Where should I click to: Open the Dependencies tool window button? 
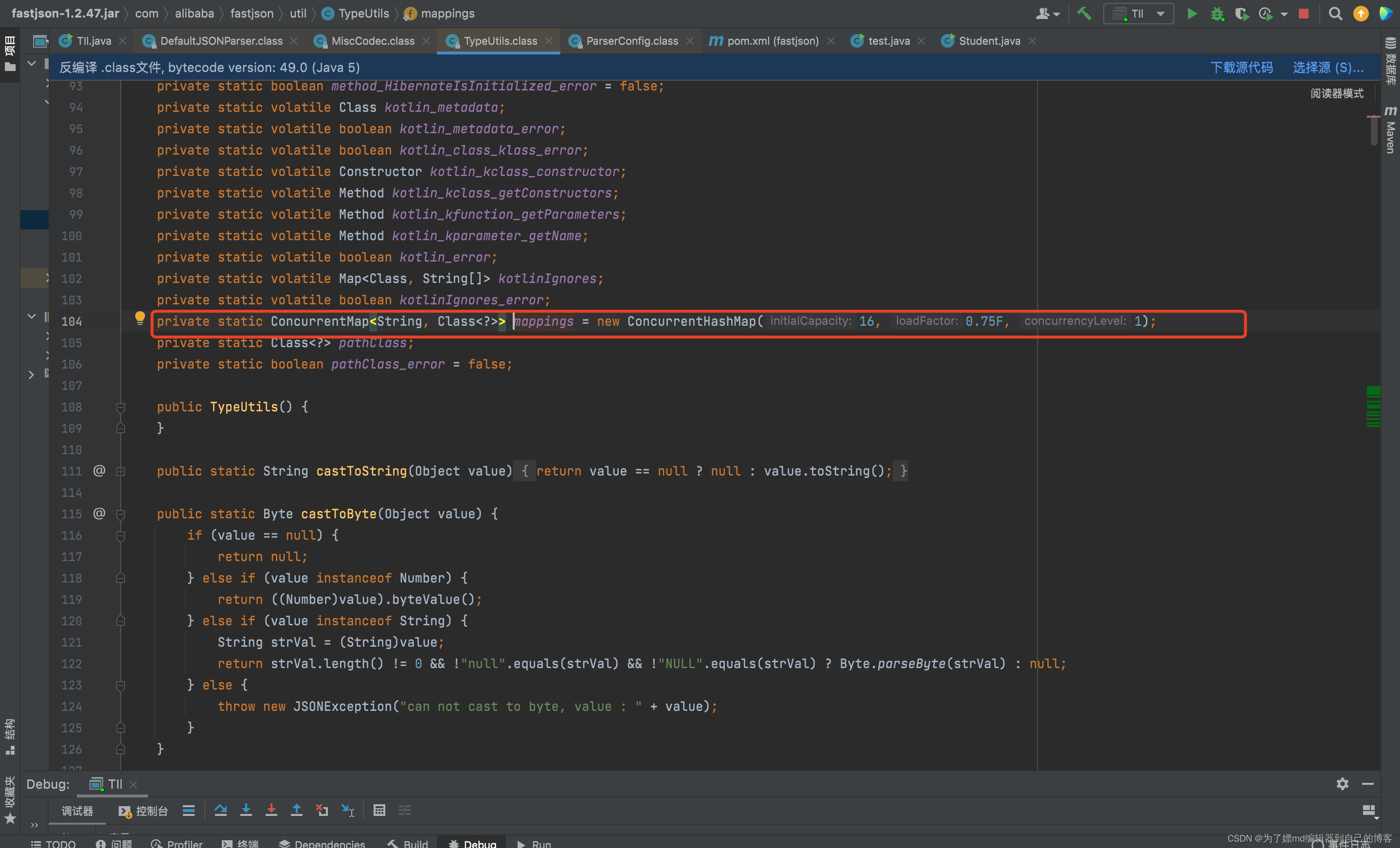pyautogui.click(x=322, y=843)
